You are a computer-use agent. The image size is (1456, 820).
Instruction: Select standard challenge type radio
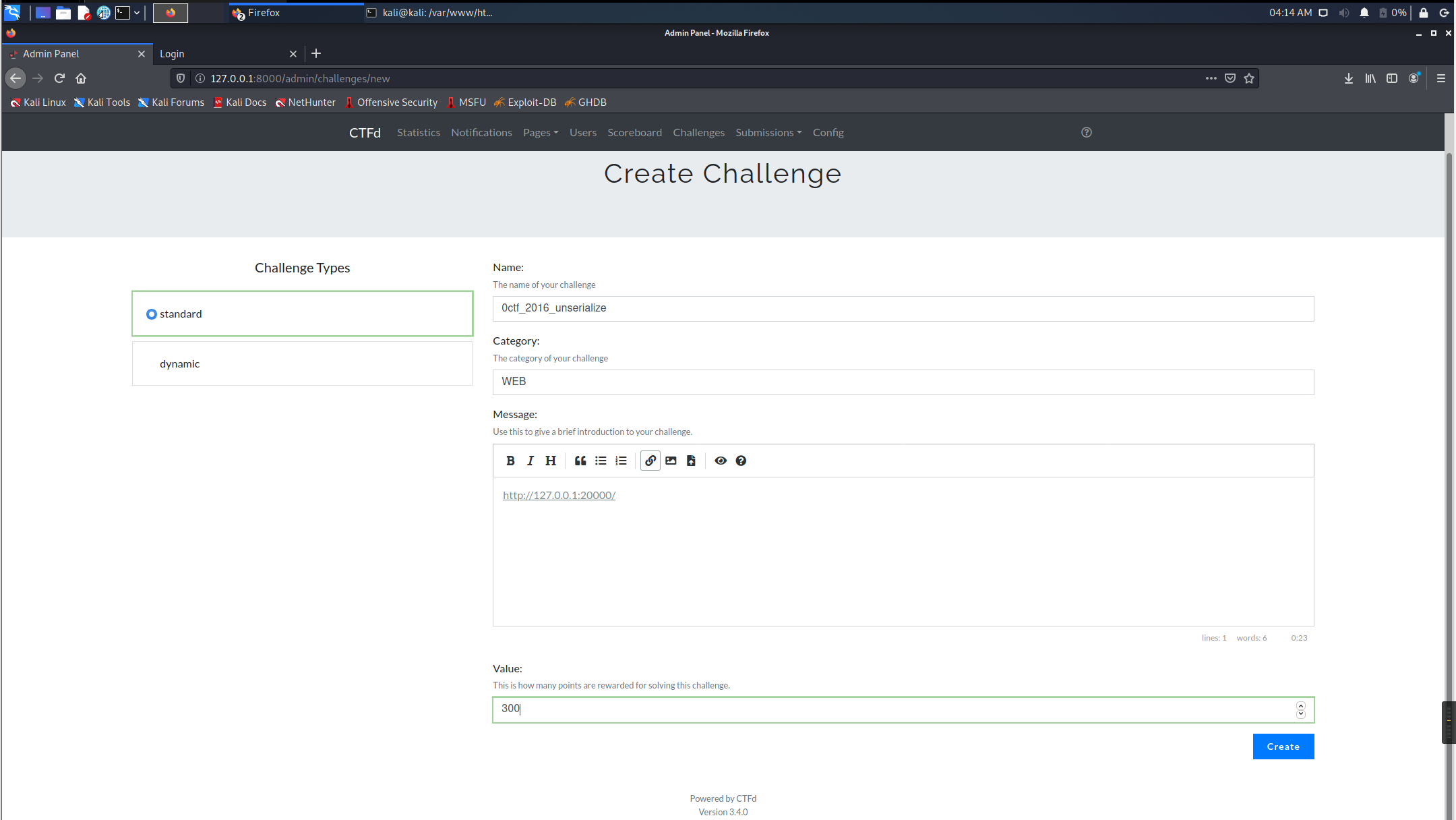click(152, 314)
